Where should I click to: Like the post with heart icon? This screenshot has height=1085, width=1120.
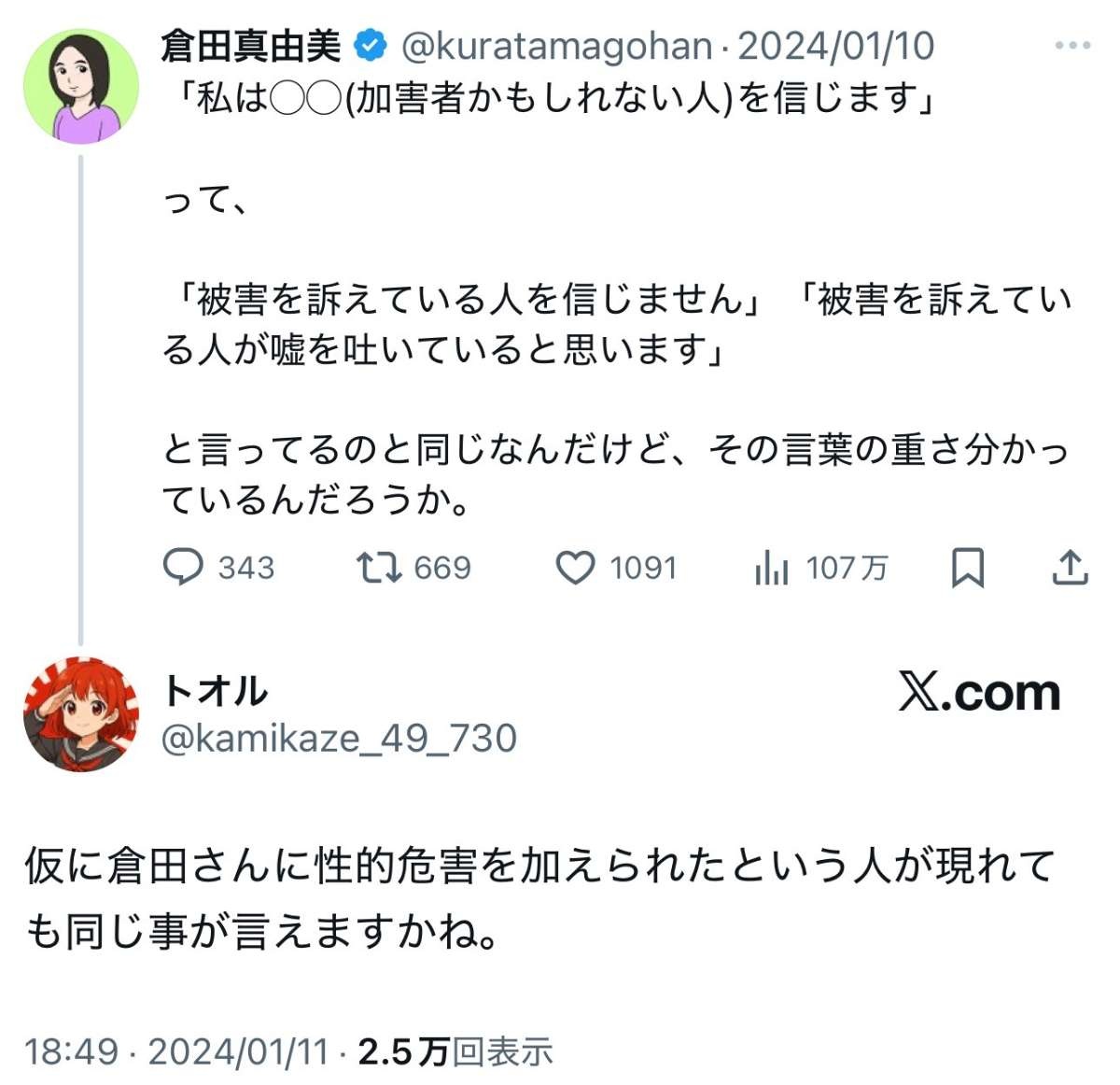(x=575, y=568)
